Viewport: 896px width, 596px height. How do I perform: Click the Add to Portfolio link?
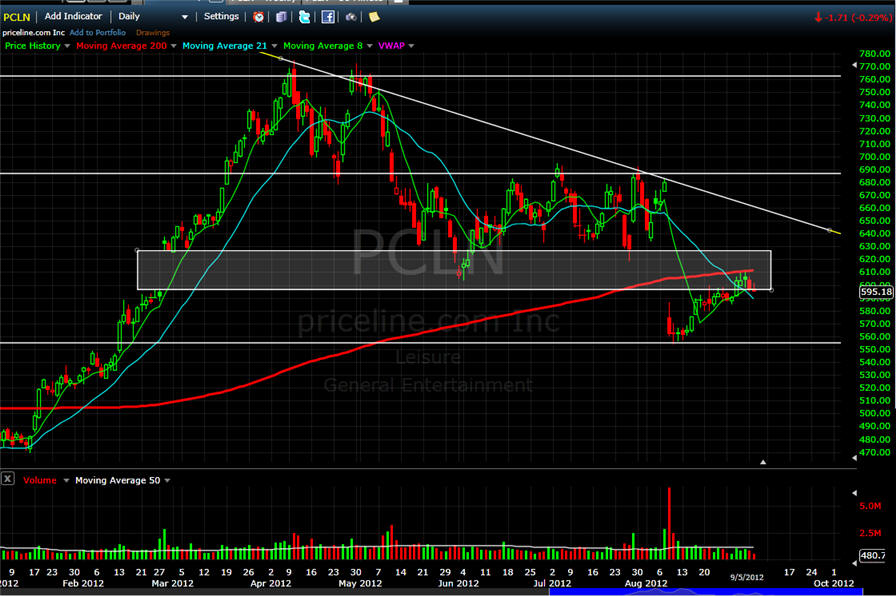(x=98, y=33)
